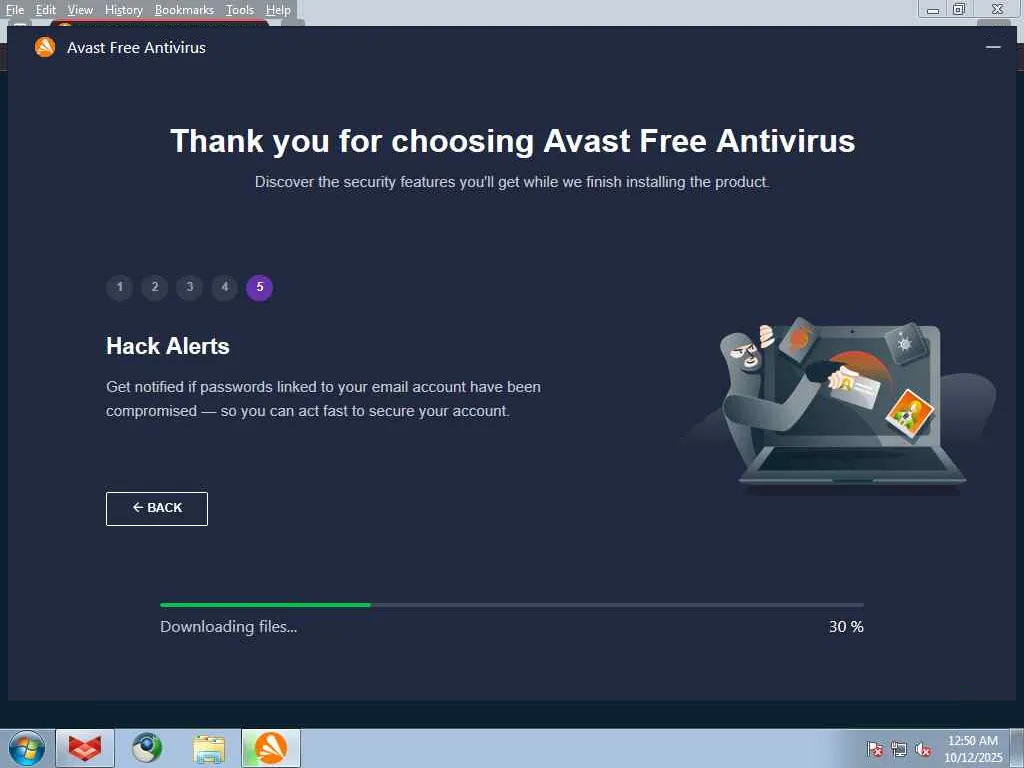Open Windows Explorer folder in taskbar
1024x768 pixels.
pyautogui.click(x=209, y=748)
